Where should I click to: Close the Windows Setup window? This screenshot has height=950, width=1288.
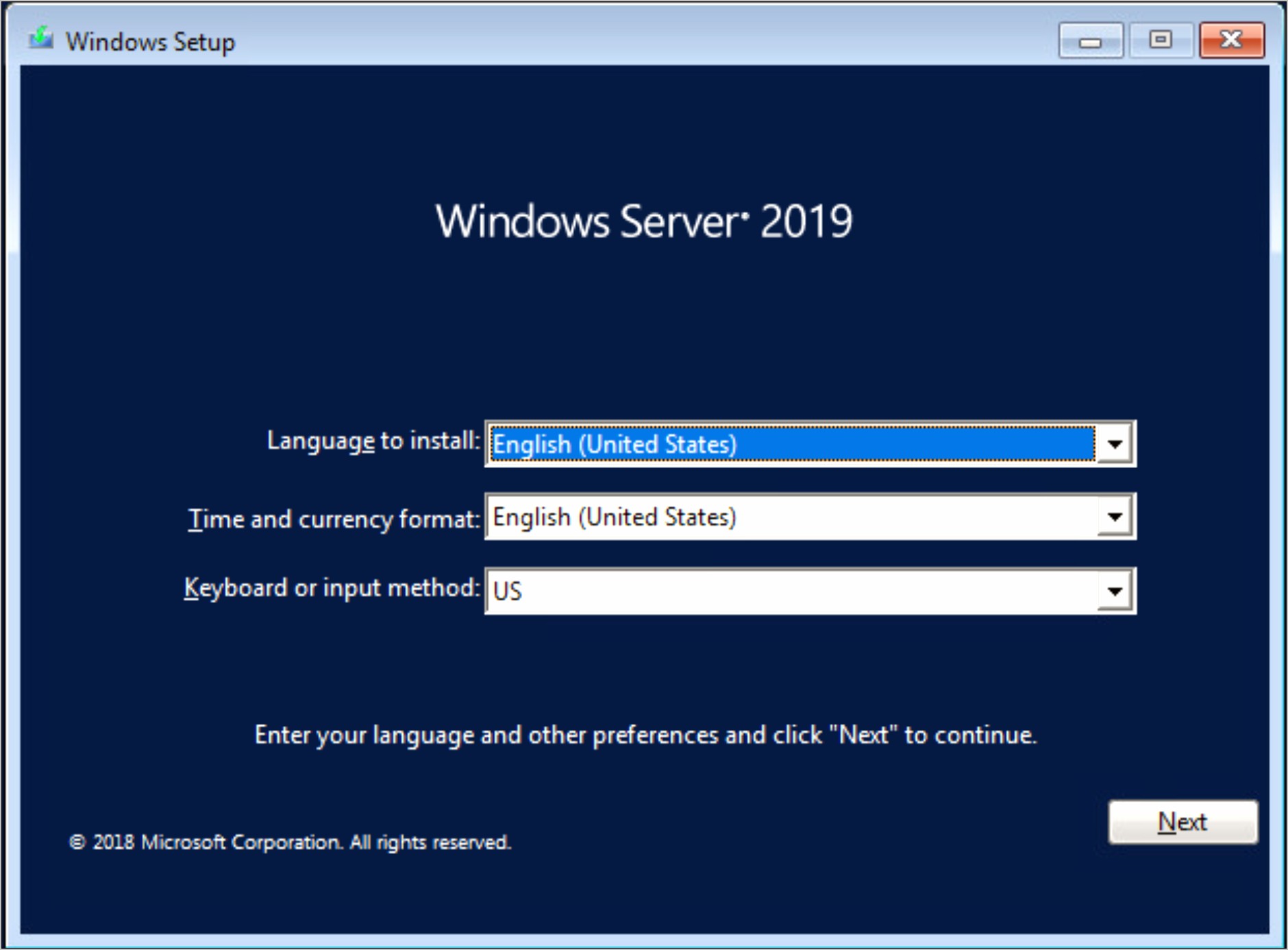1232,40
